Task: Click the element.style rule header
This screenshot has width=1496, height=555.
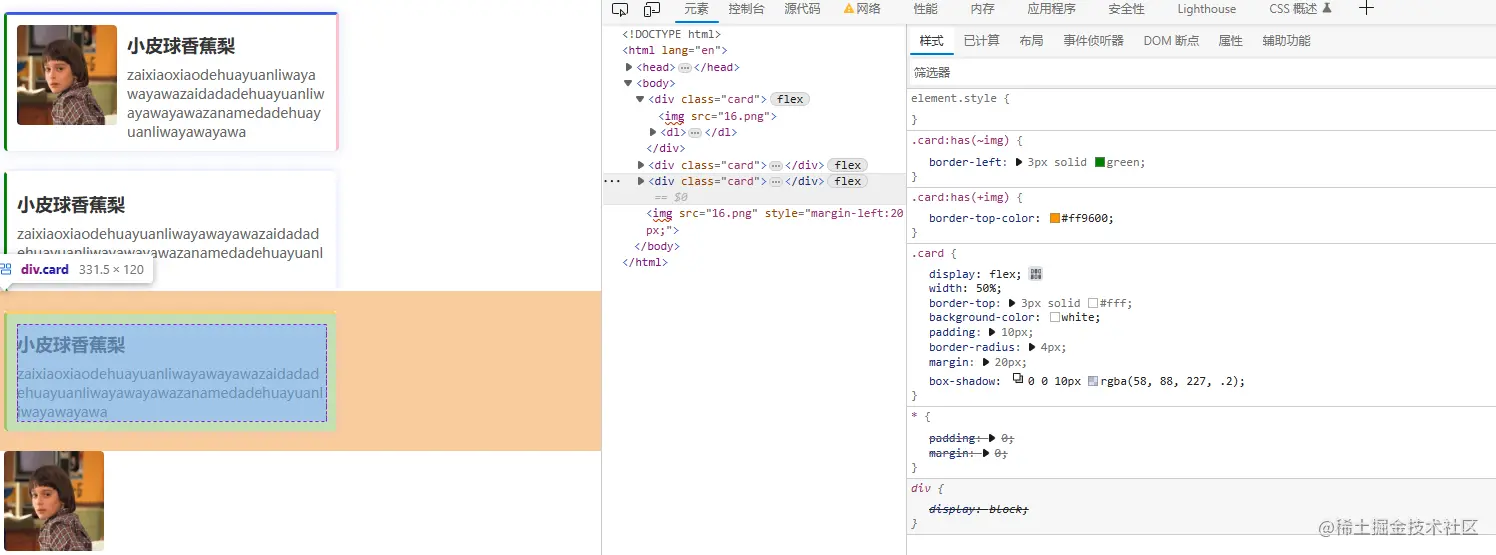Action: coord(959,98)
